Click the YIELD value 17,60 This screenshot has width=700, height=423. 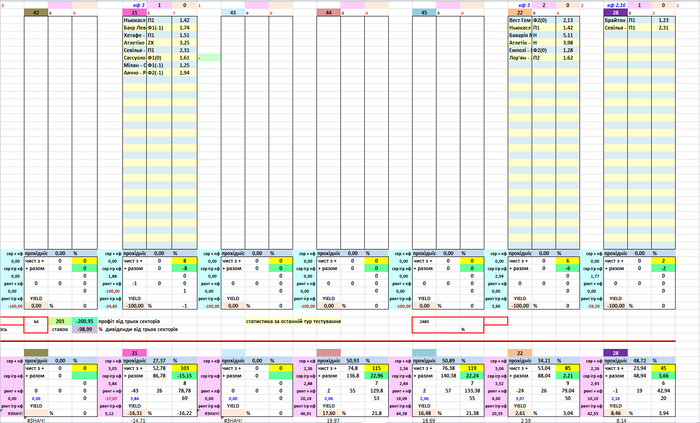(x=329, y=413)
